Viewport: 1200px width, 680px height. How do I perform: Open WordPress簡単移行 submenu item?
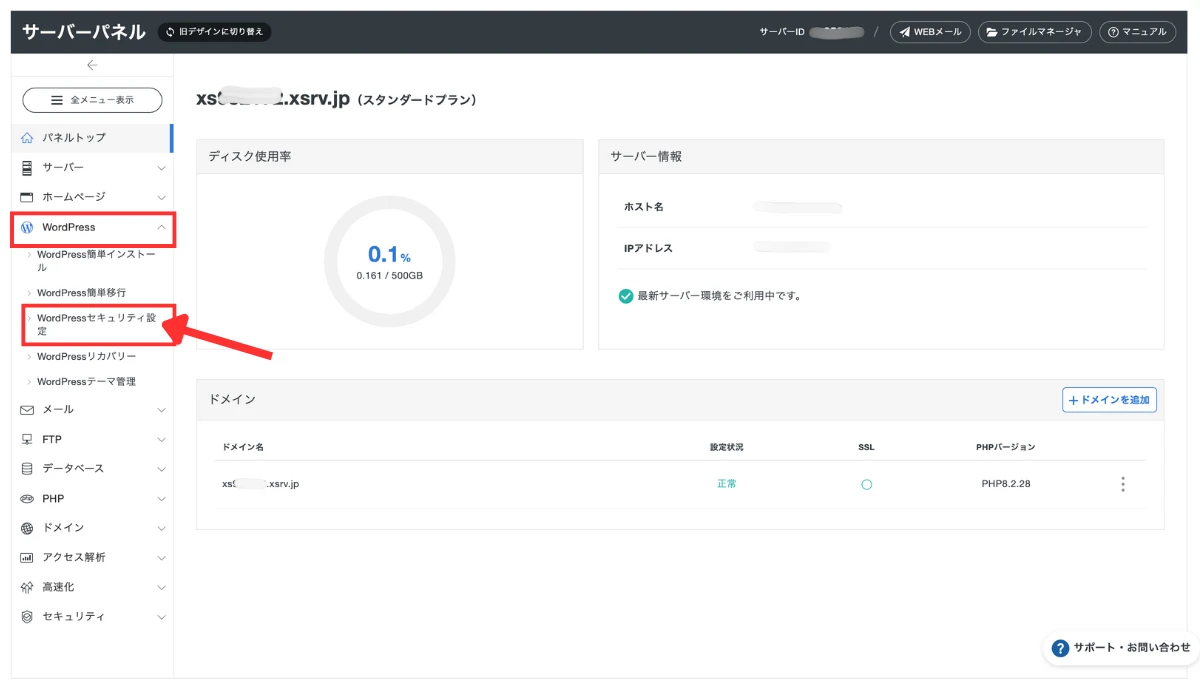point(82,293)
